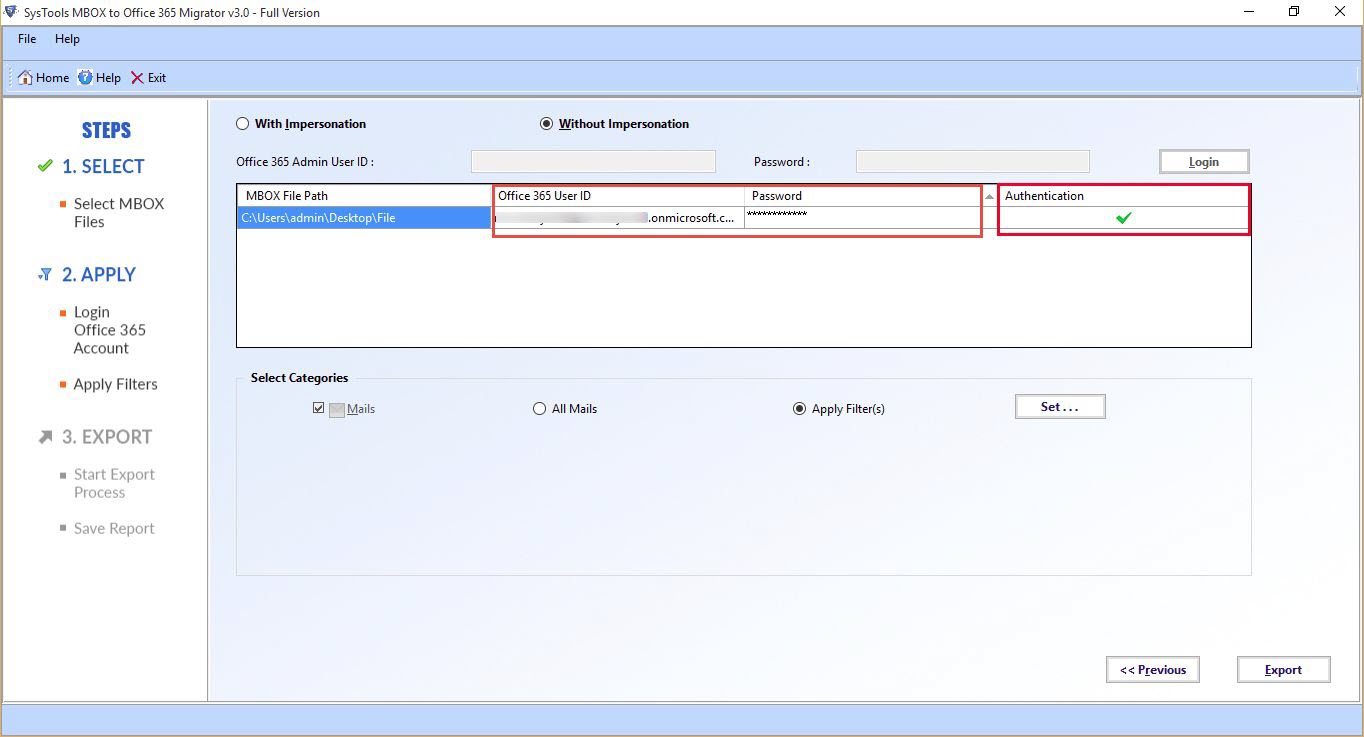Go back with the << Previous button
This screenshot has width=1364, height=737.
[x=1152, y=670]
